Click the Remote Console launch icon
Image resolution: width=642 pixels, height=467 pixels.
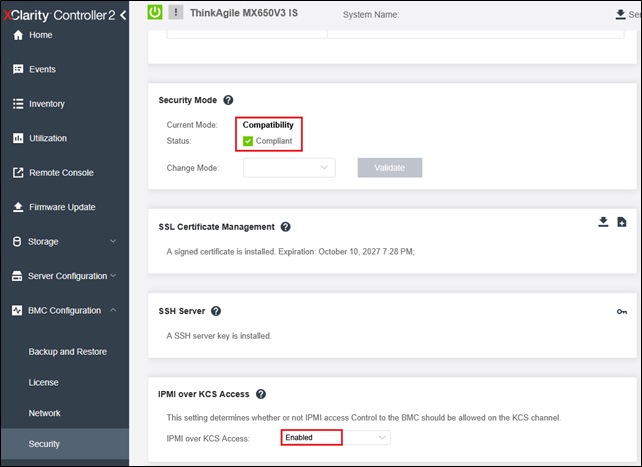tap(18, 173)
